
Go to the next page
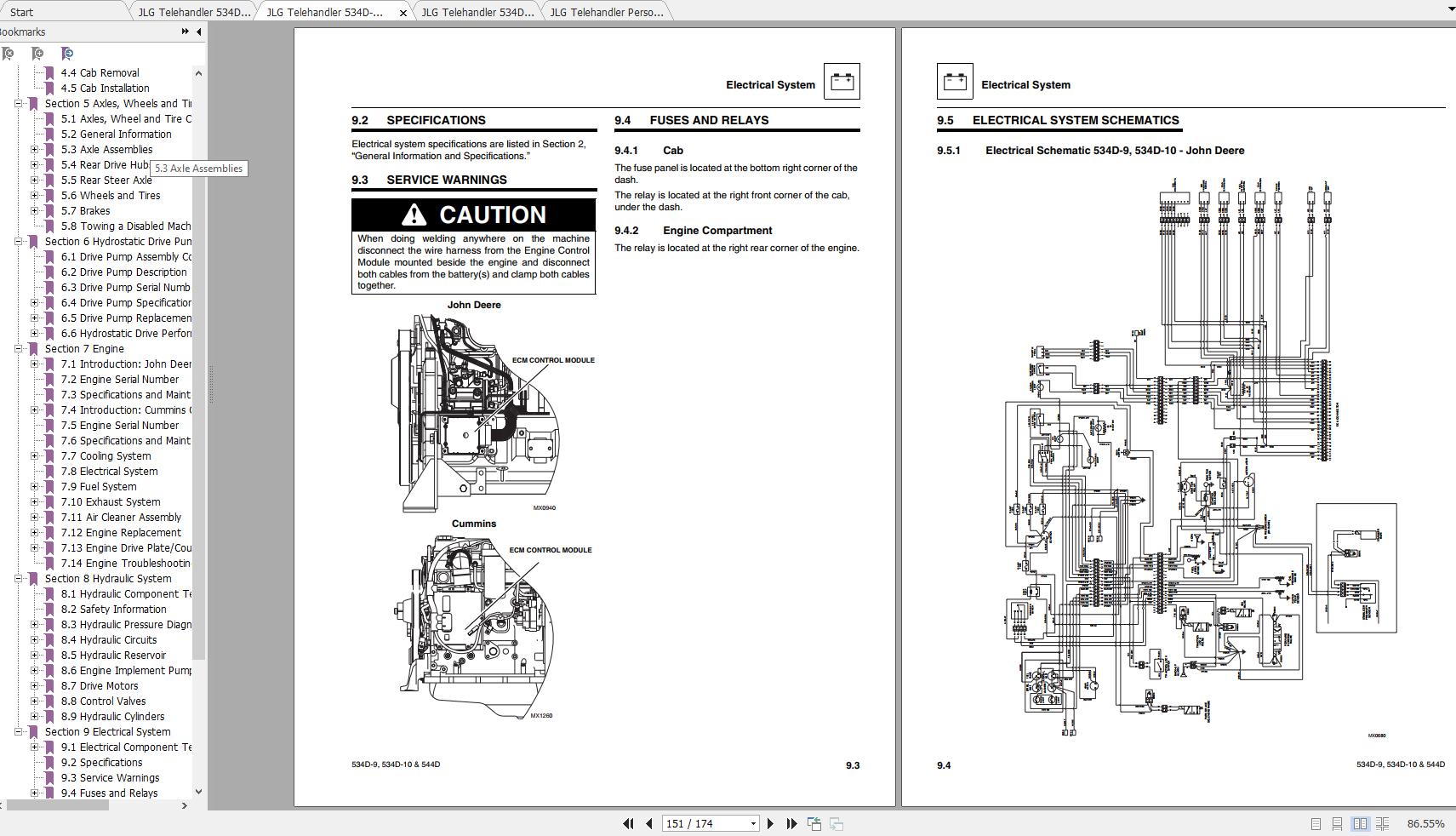pyautogui.click(x=770, y=823)
